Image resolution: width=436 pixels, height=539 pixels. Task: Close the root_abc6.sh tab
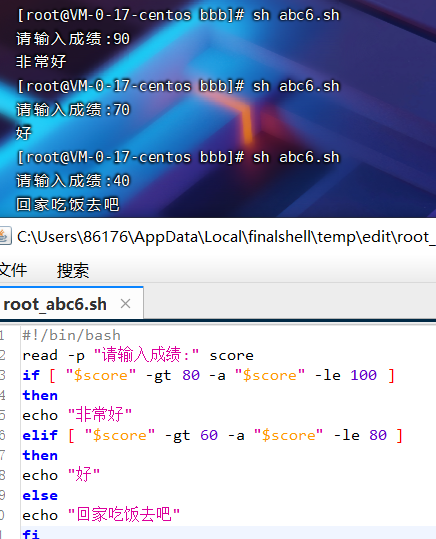click(126, 304)
